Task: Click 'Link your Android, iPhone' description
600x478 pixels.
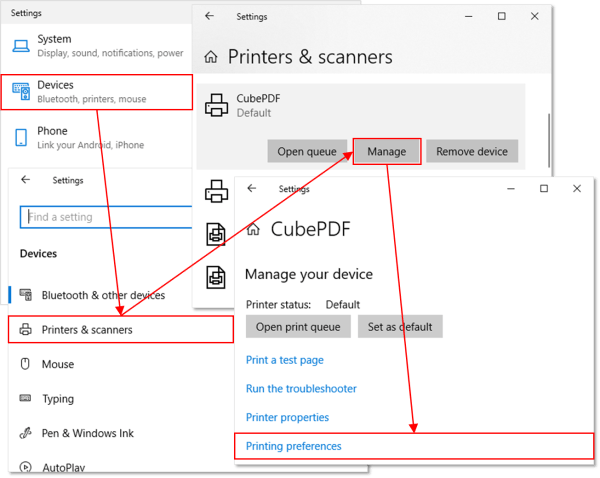Action: pos(91,145)
